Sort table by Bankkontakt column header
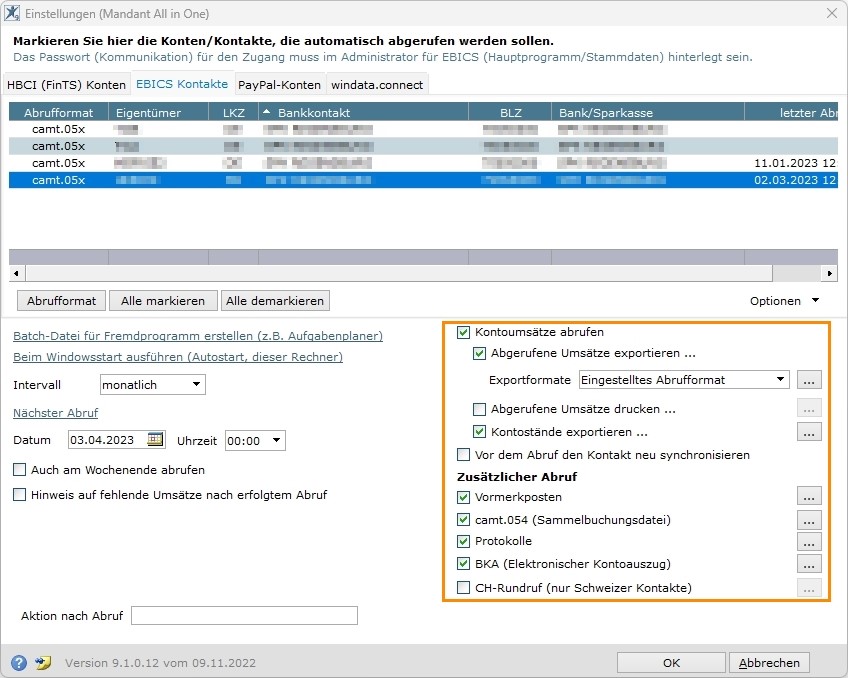This screenshot has width=848, height=678. 363,112
